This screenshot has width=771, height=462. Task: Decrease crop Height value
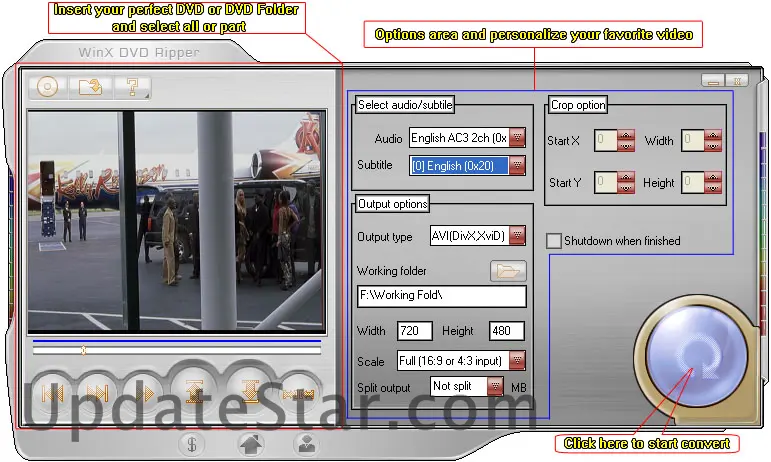click(712, 188)
